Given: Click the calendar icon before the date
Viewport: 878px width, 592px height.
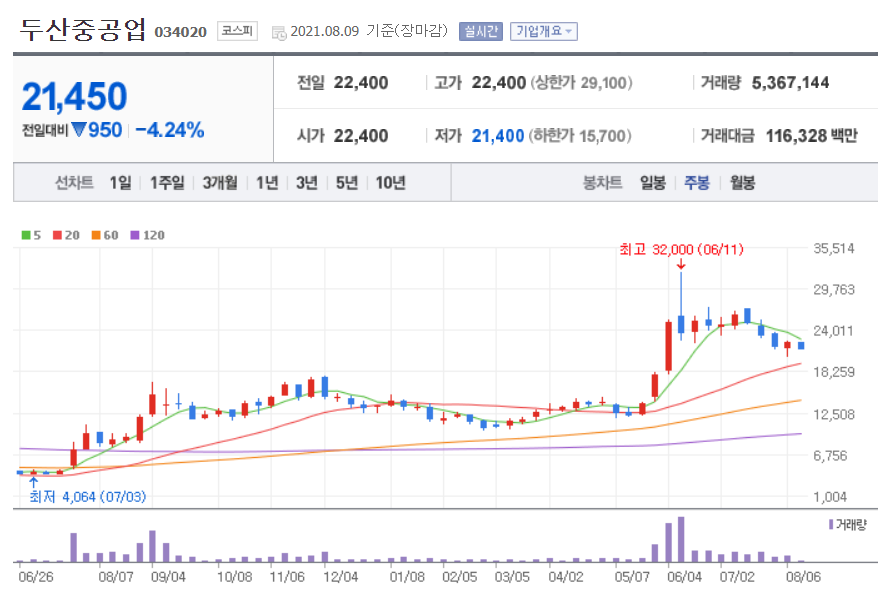Looking at the screenshot, I should pyautogui.click(x=279, y=33).
